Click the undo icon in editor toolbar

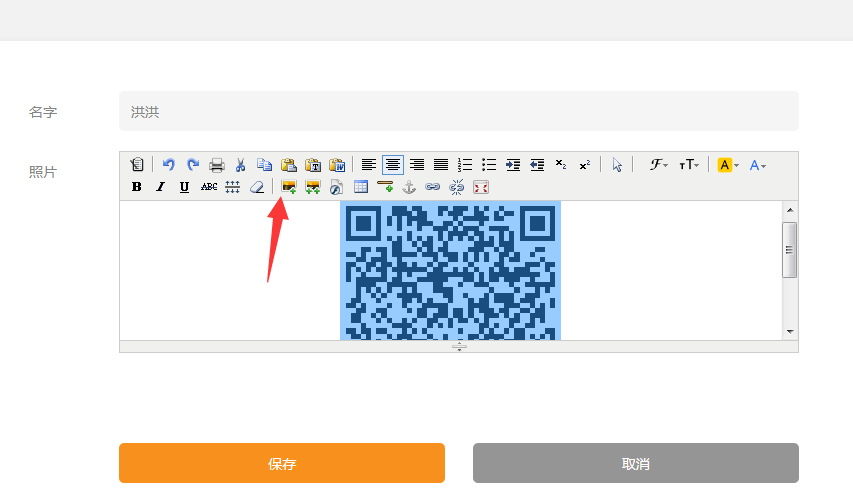click(x=169, y=165)
